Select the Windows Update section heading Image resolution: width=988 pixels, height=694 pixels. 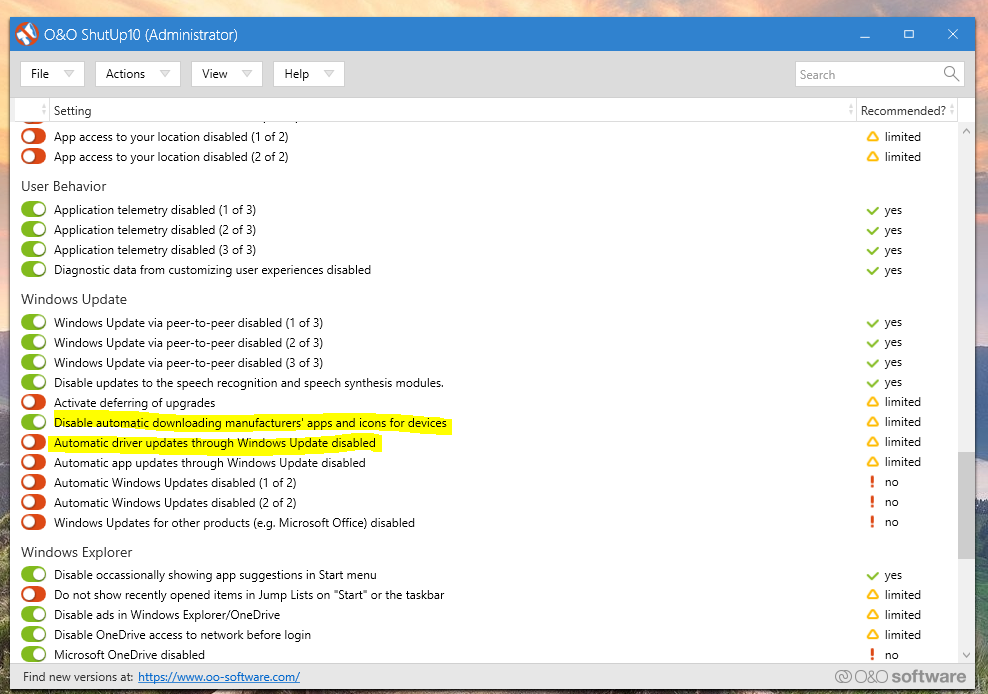pos(74,299)
